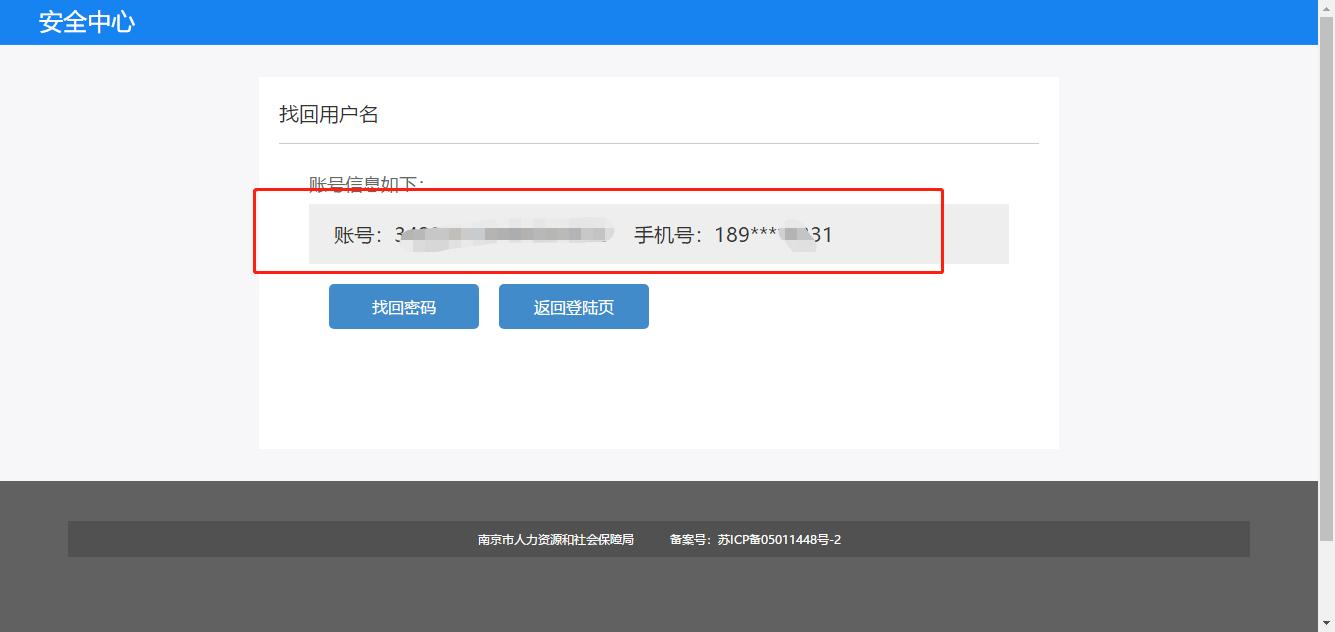Click the 找回密码 button
Image resolution: width=1335 pixels, height=632 pixels.
point(403,306)
